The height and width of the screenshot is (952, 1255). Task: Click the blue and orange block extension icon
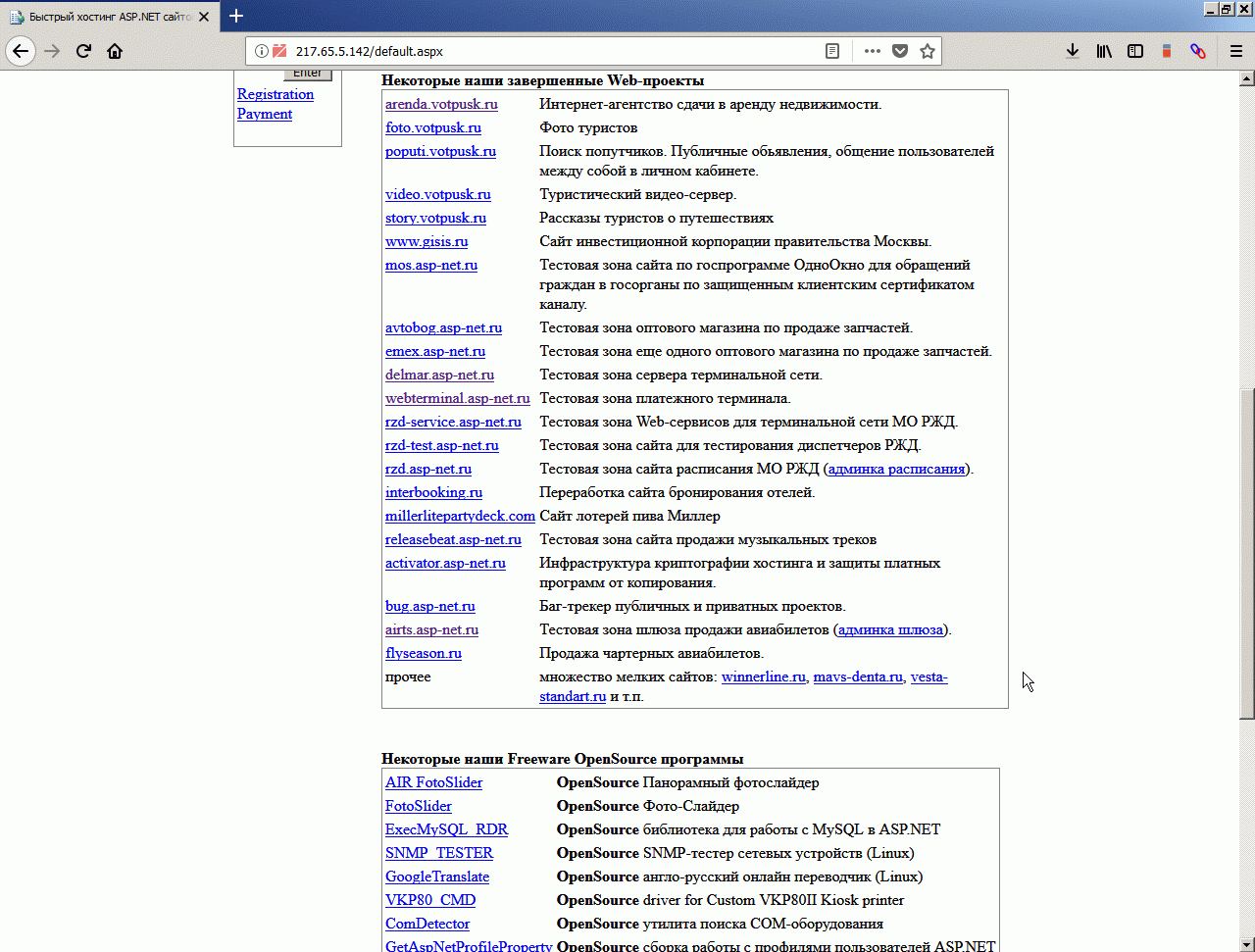(1167, 51)
